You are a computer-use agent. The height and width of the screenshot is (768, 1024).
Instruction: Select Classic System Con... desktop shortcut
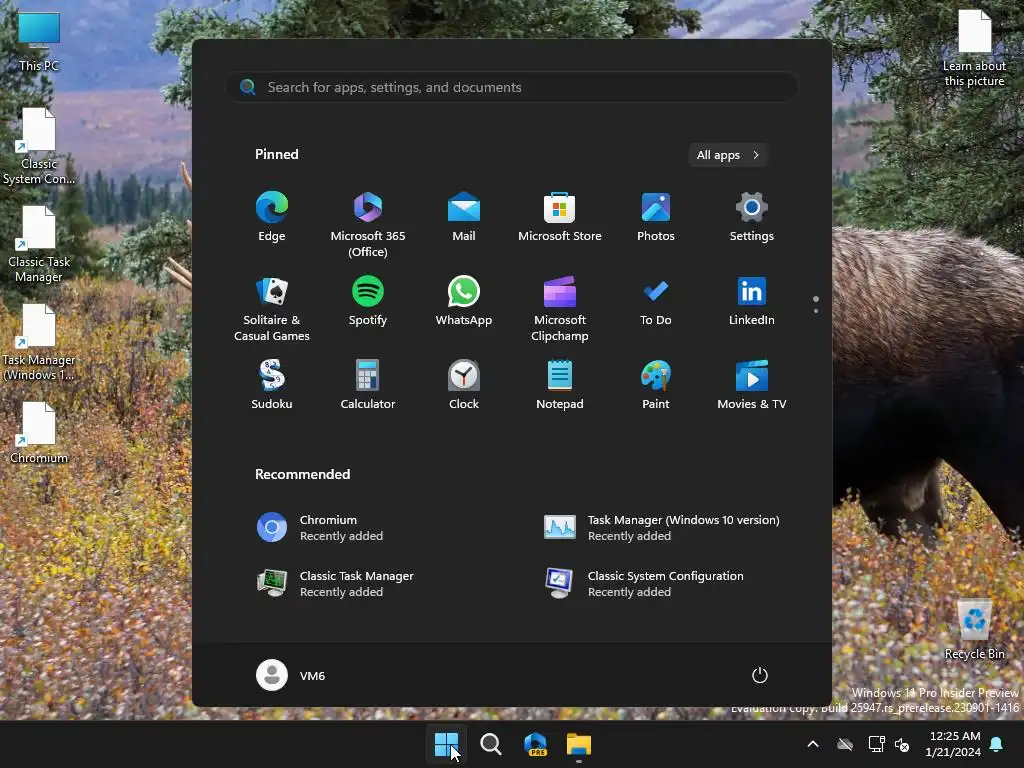coord(39,147)
